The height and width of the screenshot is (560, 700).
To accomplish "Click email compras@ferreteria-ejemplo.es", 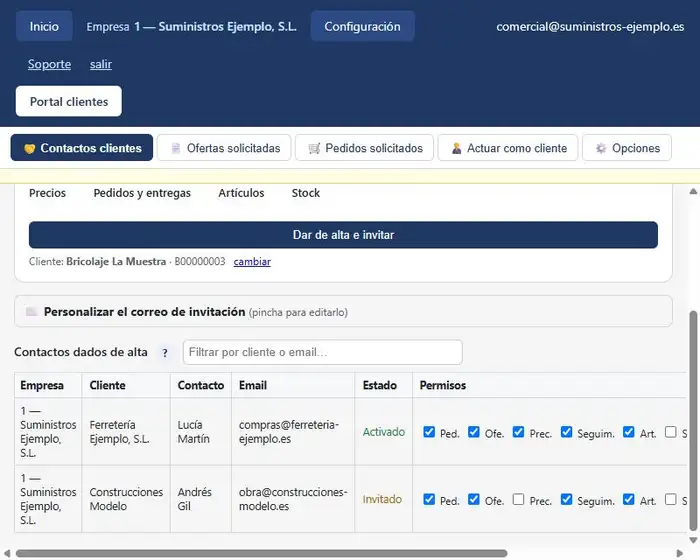I will [x=289, y=432].
